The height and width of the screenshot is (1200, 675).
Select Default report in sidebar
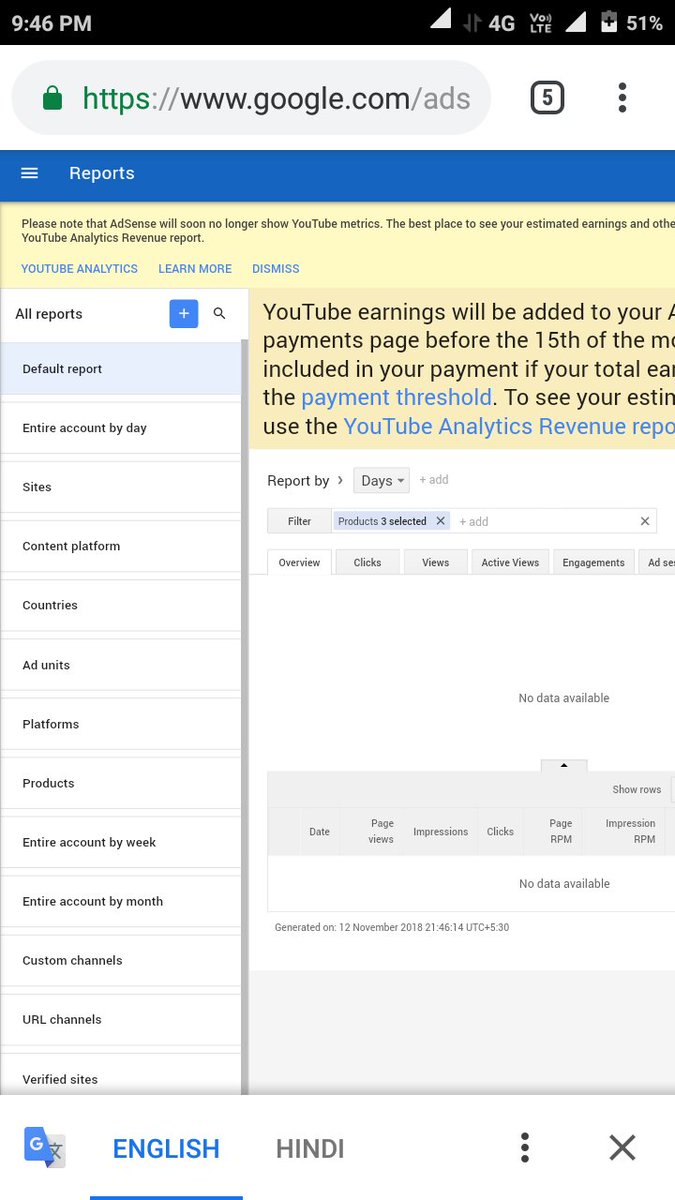pos(121,369)
